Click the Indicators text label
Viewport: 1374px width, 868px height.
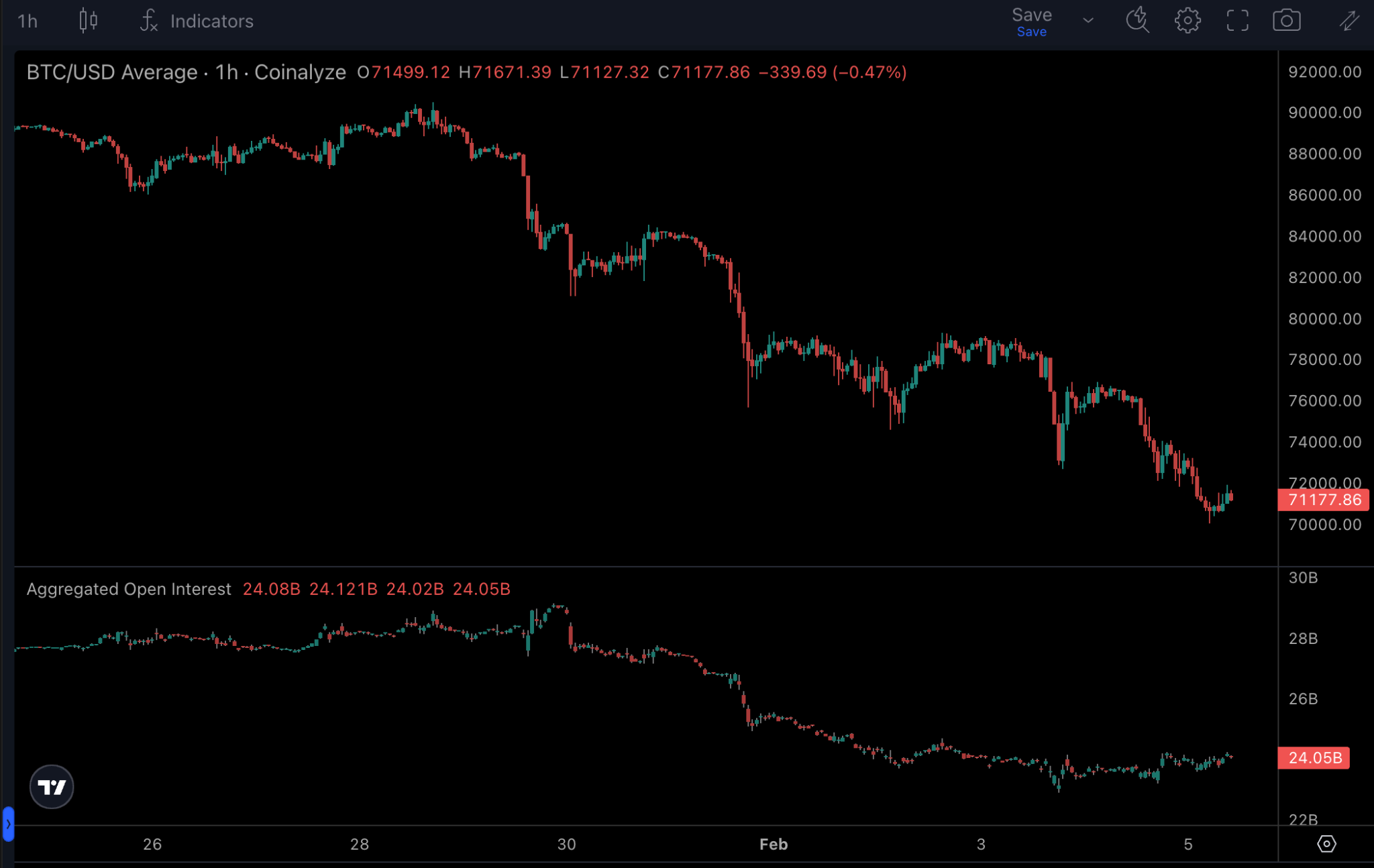212,21
